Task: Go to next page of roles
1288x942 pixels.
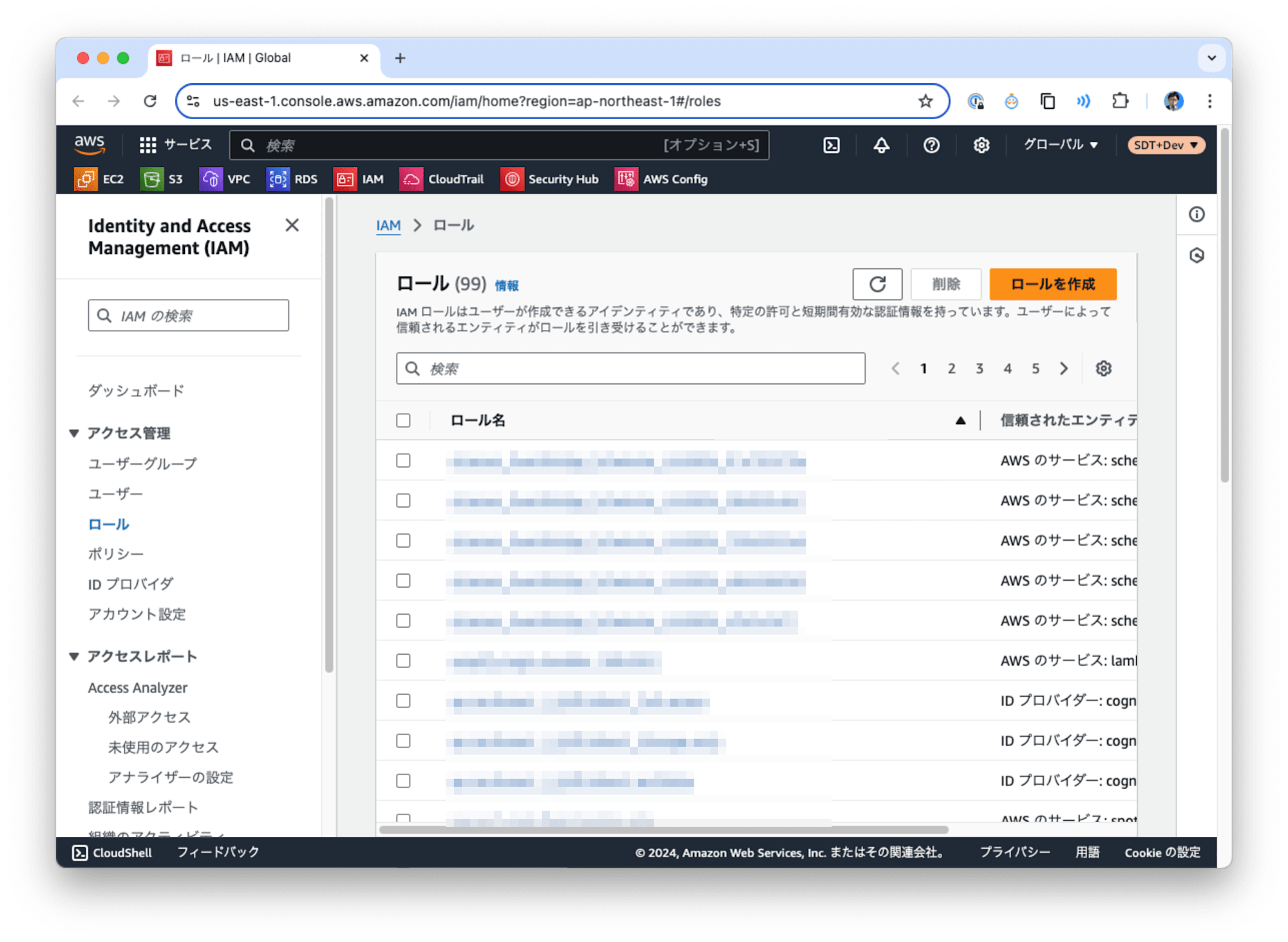Action: pos(1064,369)
